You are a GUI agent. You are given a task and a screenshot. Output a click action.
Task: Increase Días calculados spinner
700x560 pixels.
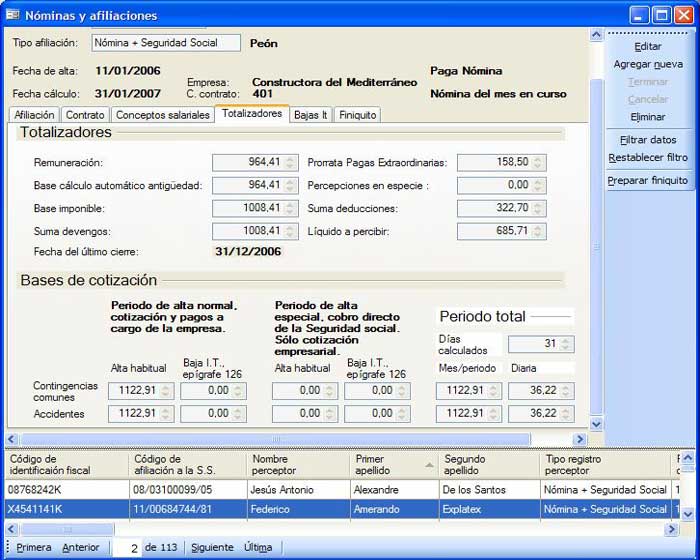pyautogui.click(x=567, y=340)
